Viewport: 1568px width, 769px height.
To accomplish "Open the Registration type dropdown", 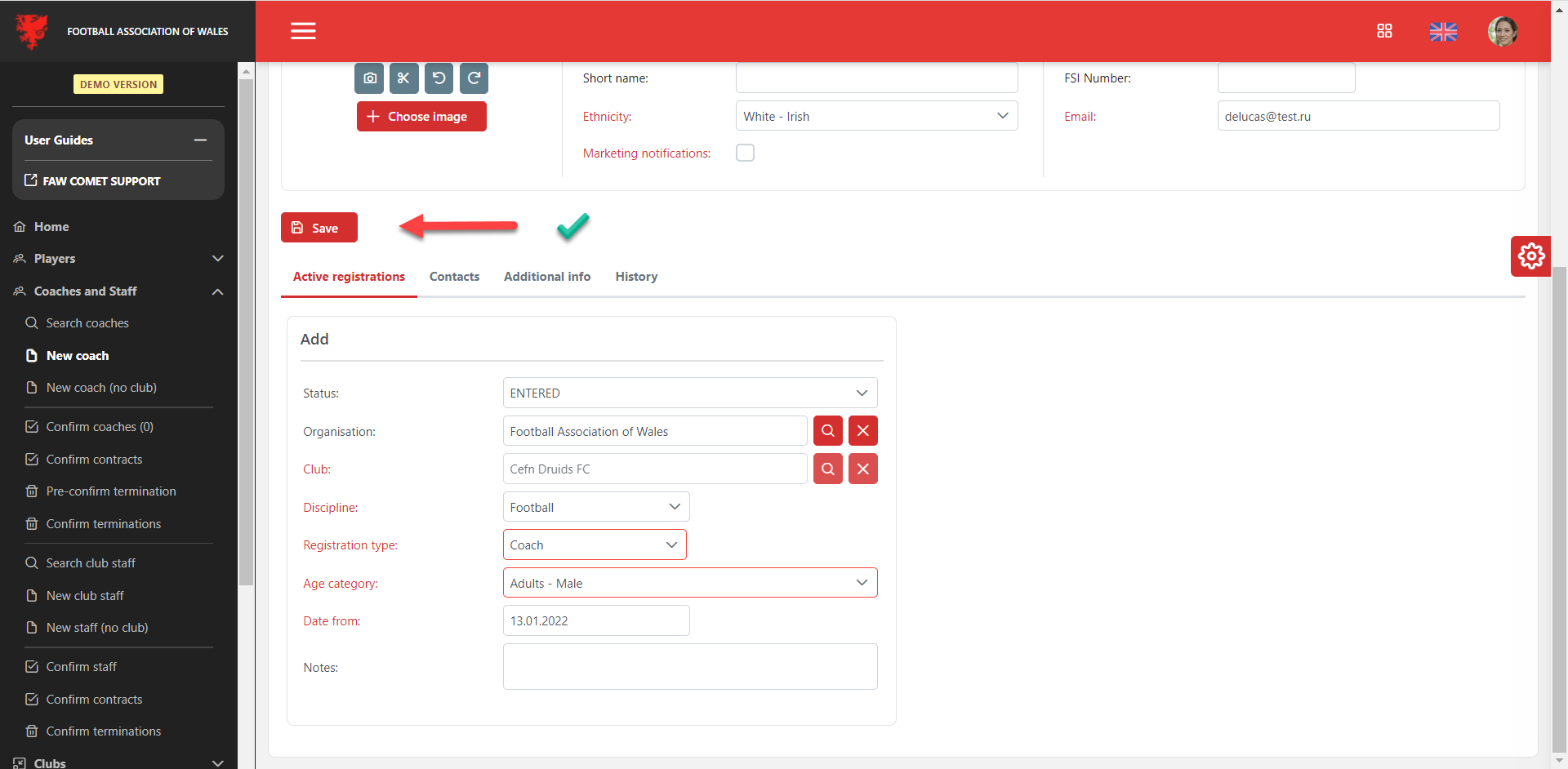I will [594, 545].
